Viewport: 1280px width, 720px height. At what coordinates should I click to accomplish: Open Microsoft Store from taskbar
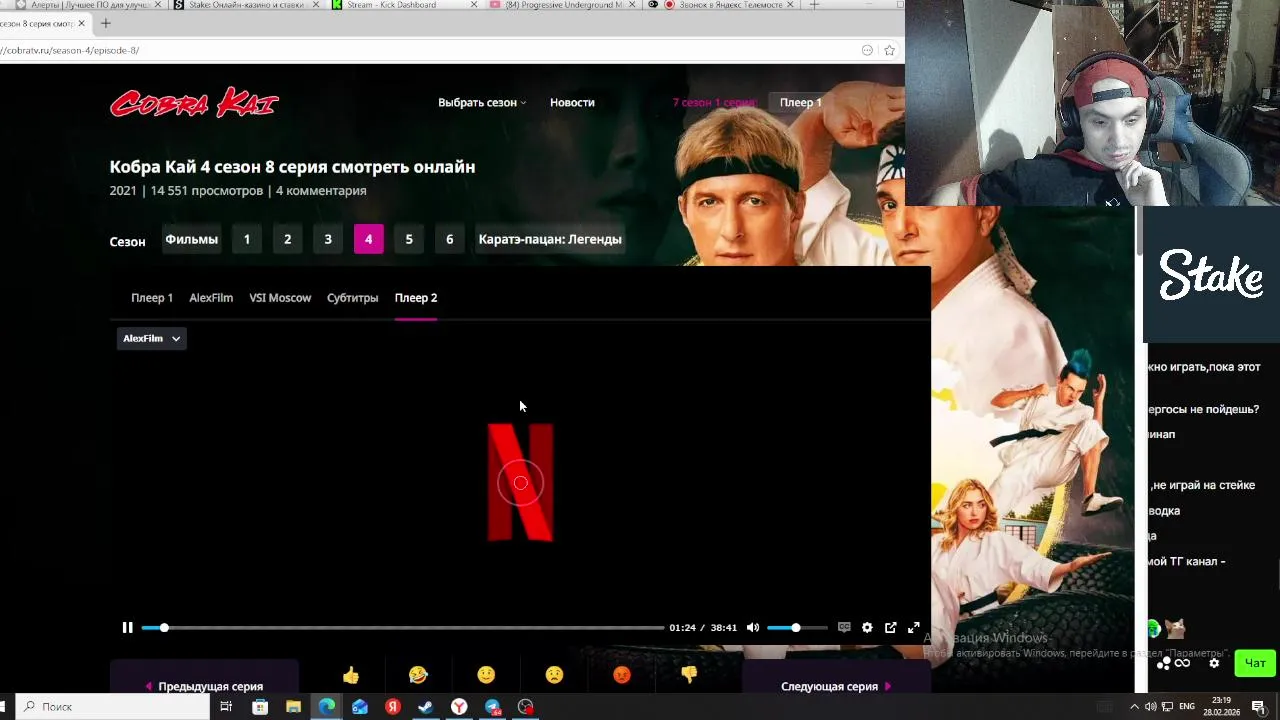coord(260,707)
